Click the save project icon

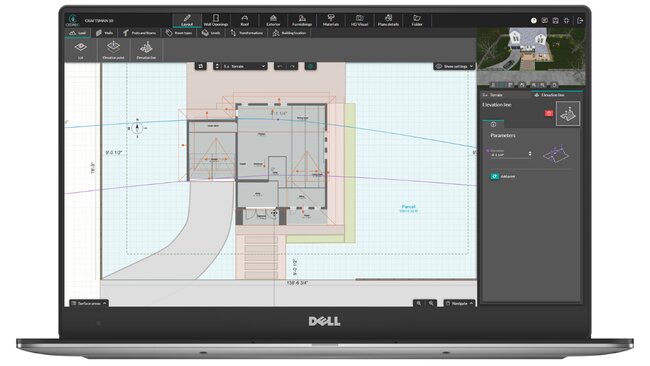(556, 20)
